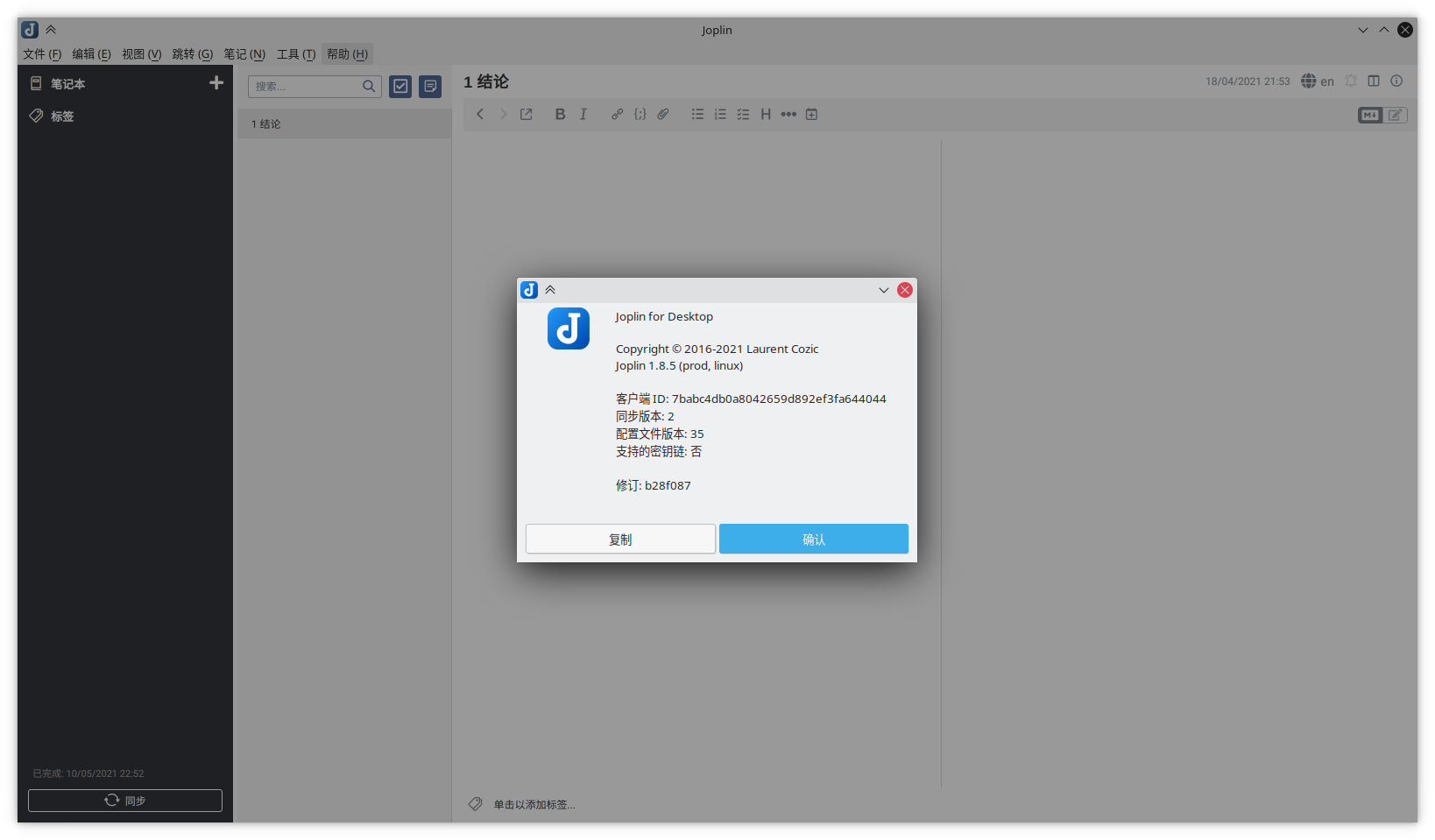Set an alarm with the bell icon

pos(1351,81)
